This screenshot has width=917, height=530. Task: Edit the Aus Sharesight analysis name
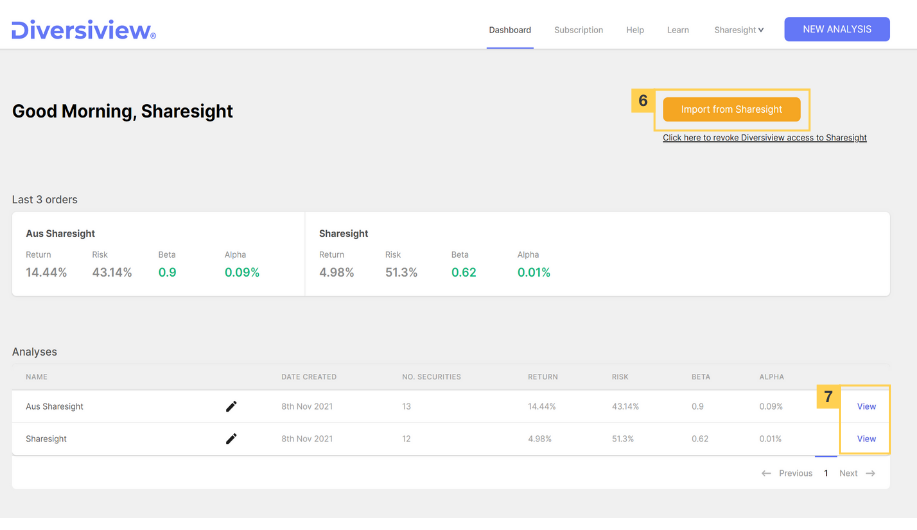[x=231, y=407]
